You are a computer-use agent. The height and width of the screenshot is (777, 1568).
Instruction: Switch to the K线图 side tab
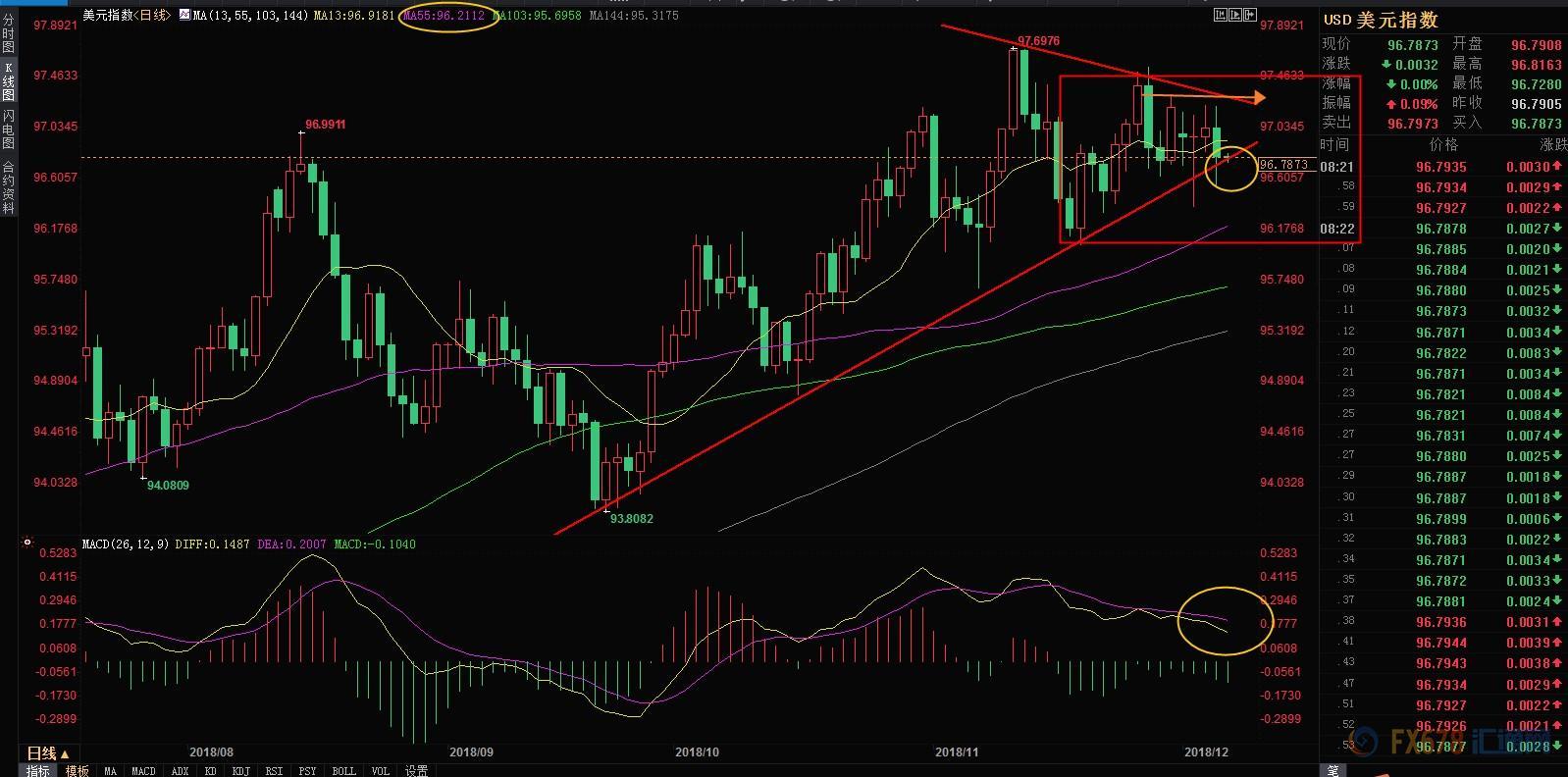[x=8, y=80]
